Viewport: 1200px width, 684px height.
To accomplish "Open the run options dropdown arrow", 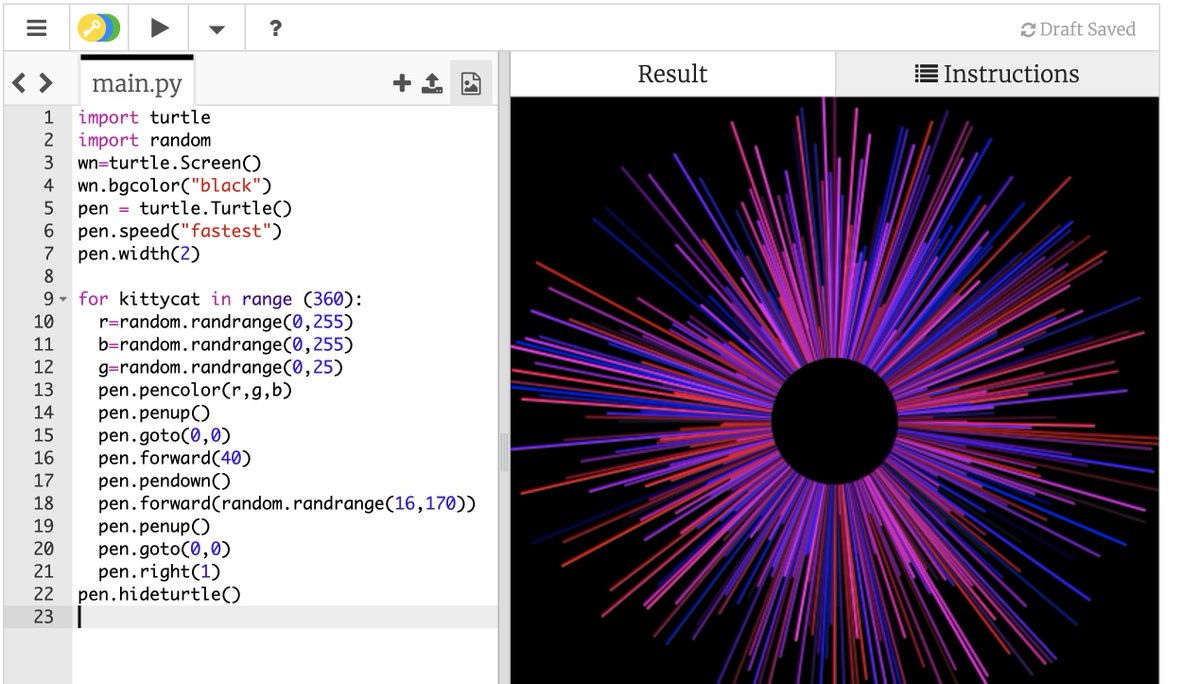I will point(217,29).
